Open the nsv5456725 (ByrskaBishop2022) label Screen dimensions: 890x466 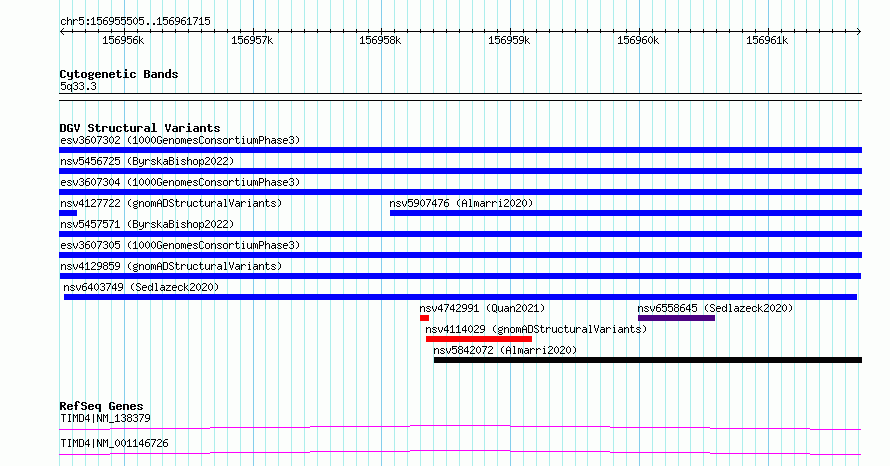pos(147,161)
